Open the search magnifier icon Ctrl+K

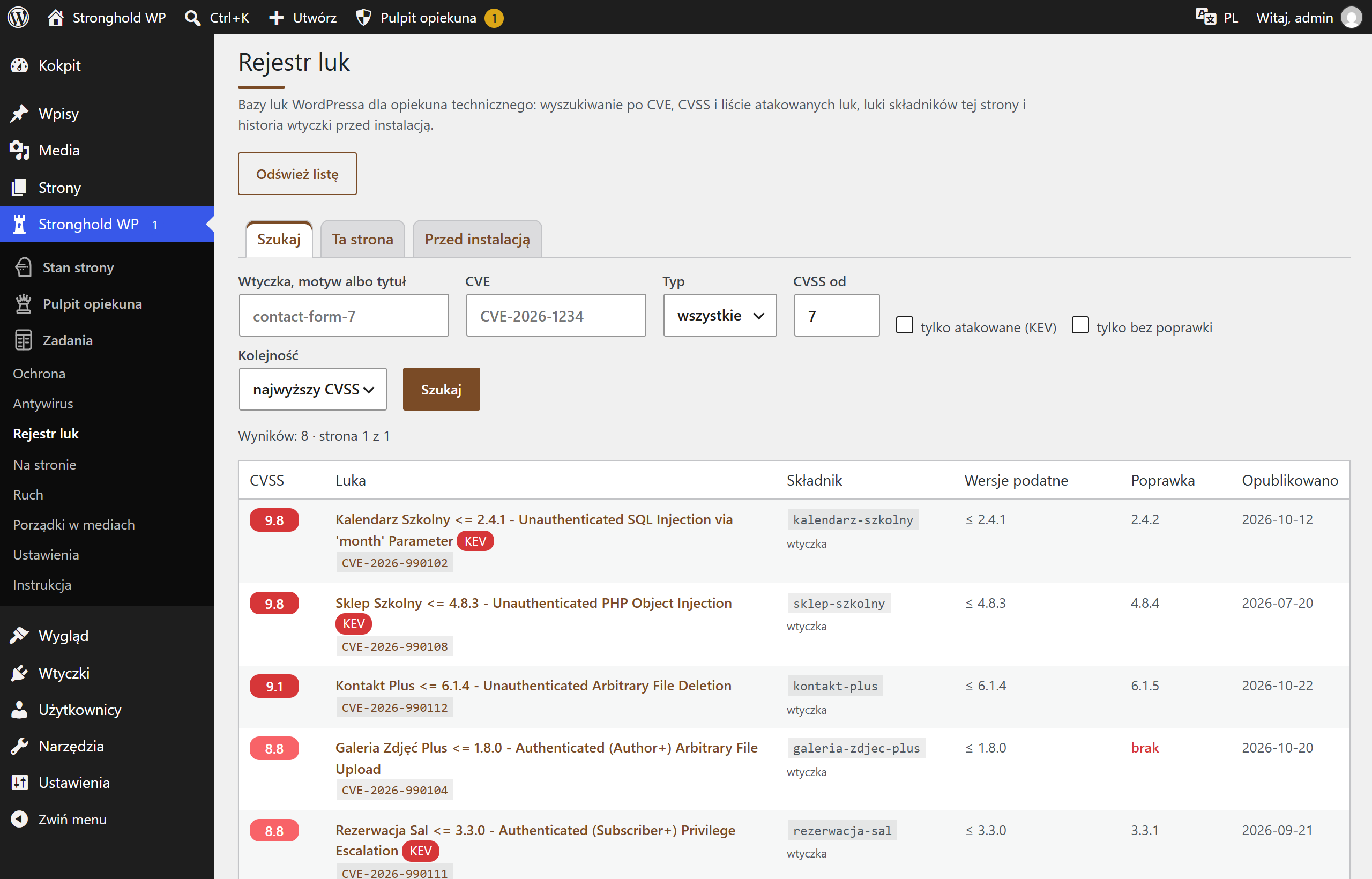click(193, 18)
